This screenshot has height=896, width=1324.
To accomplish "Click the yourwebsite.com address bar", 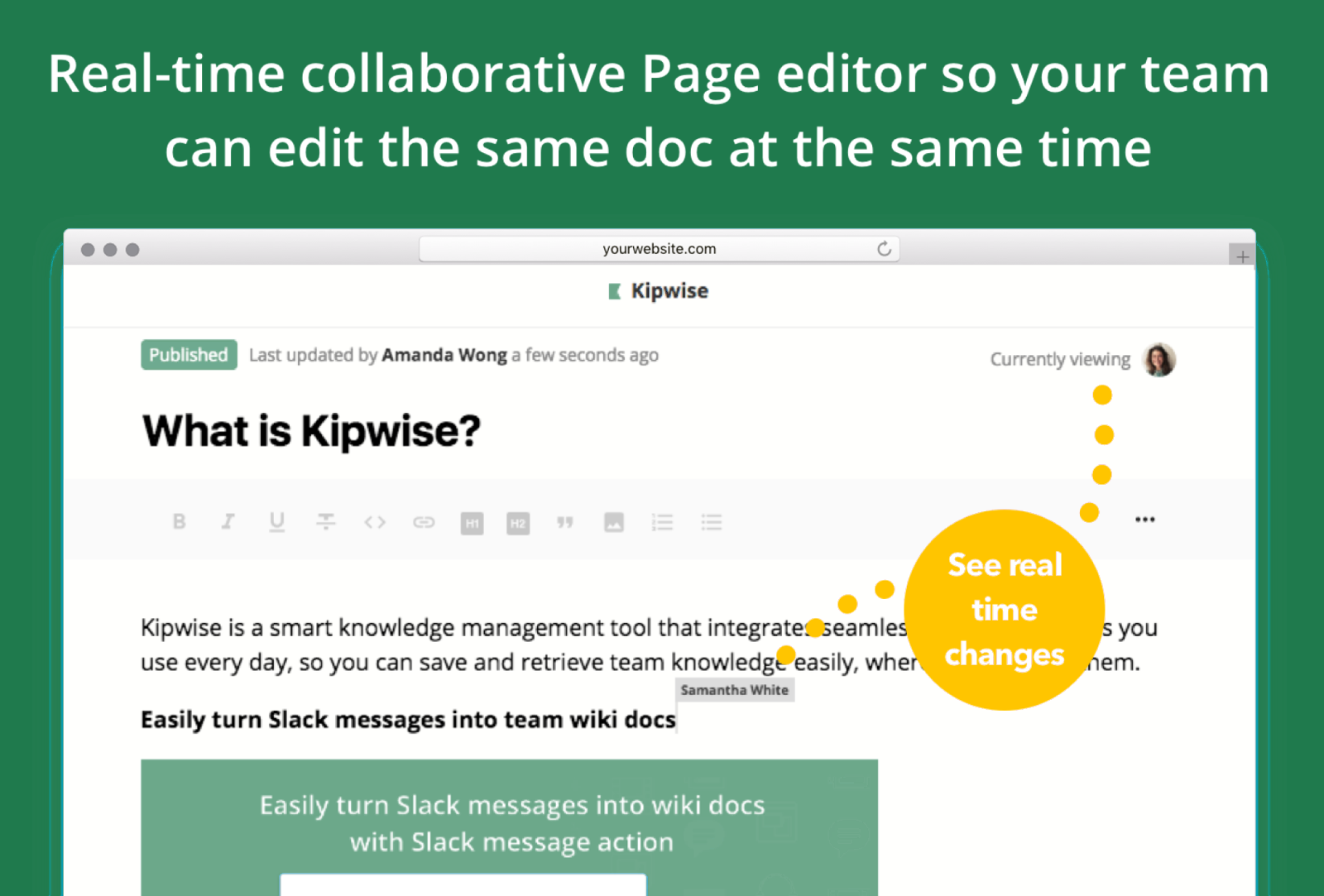I will [659, 249].
